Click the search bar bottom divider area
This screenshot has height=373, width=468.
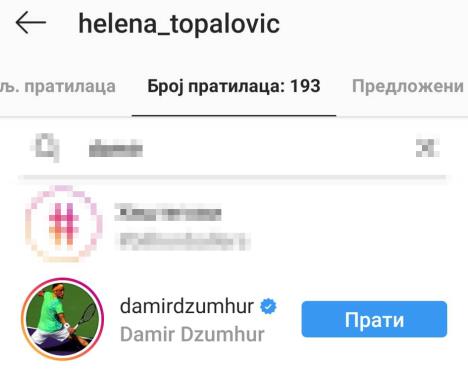click(x=232, y=177)
